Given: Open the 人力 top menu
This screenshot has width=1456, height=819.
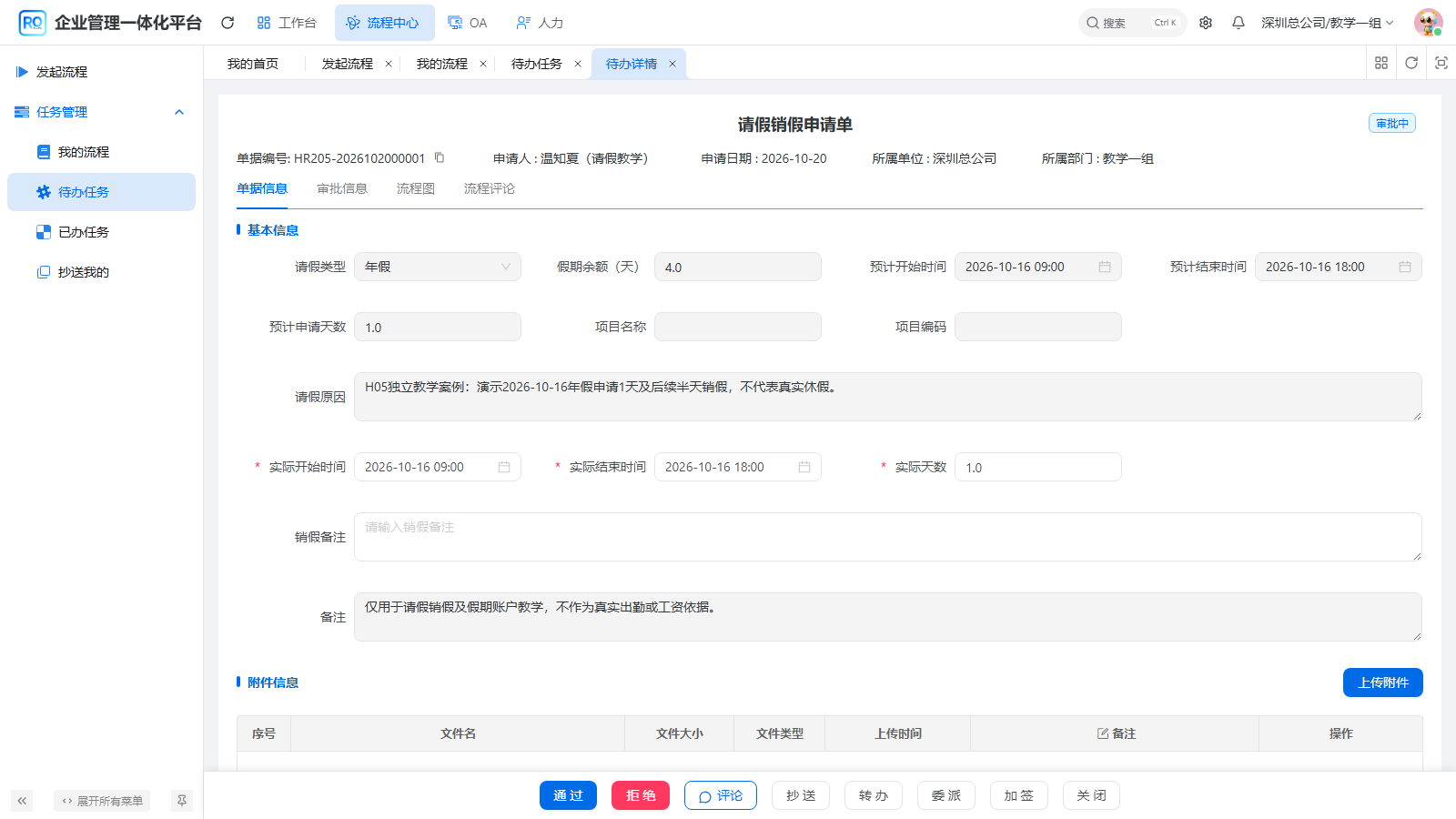Looking at the screenshot, I should (x=540, y=23).
